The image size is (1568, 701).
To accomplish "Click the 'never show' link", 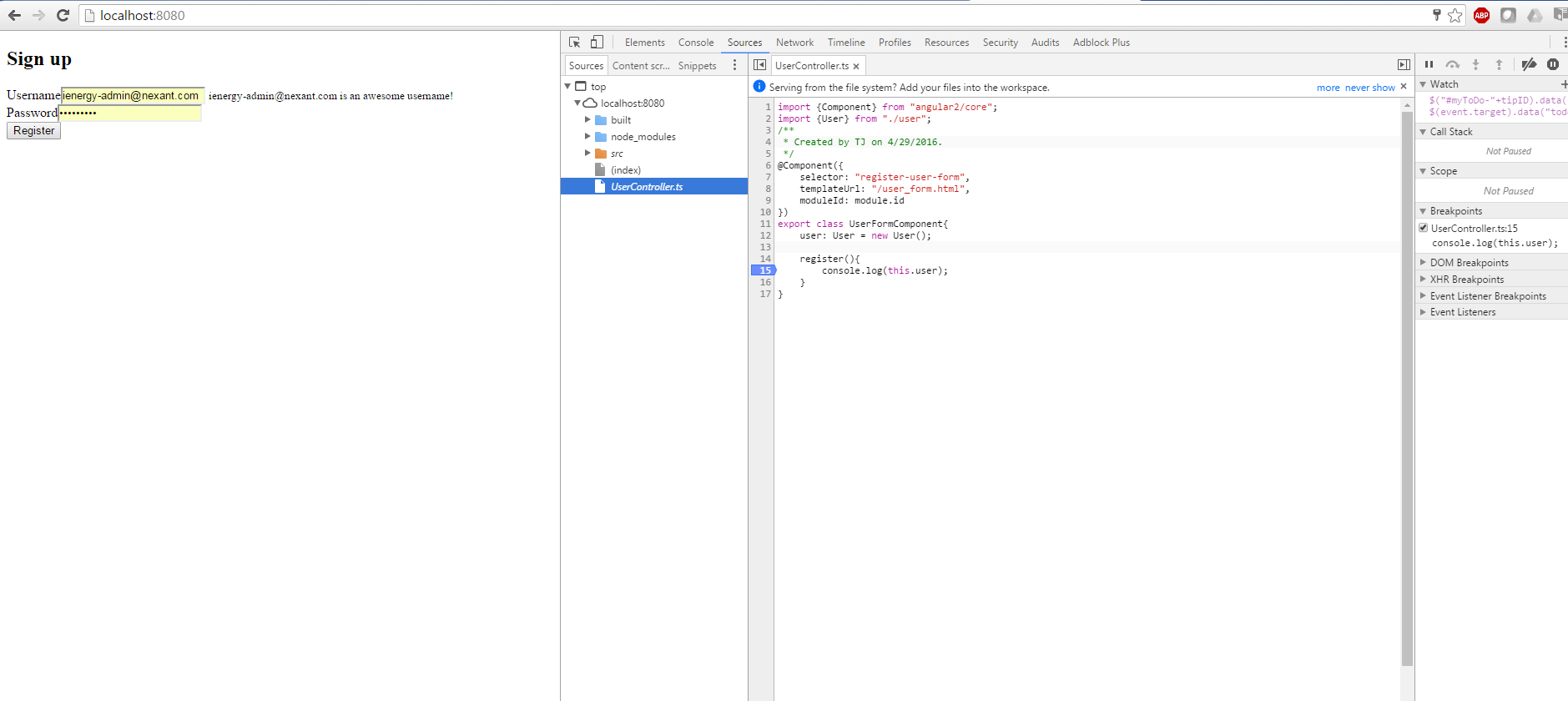I will point(1369,88).
